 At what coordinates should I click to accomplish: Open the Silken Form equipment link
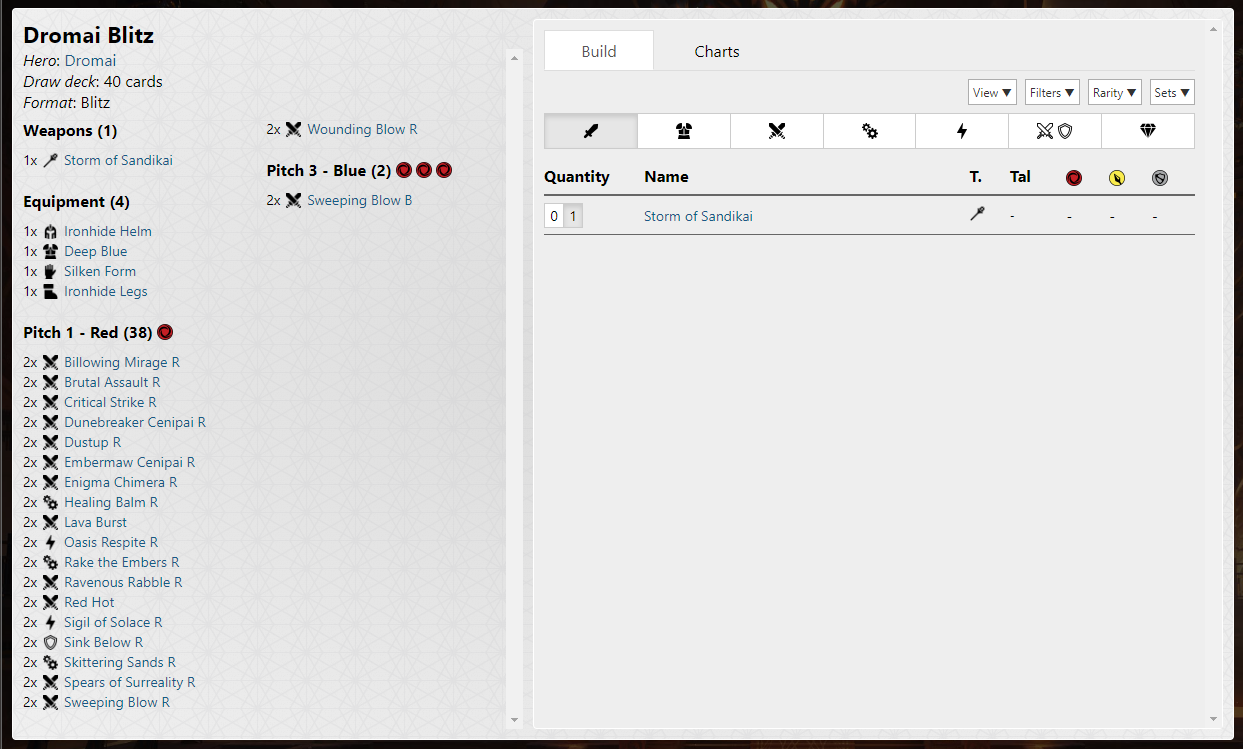click(100, 271)
